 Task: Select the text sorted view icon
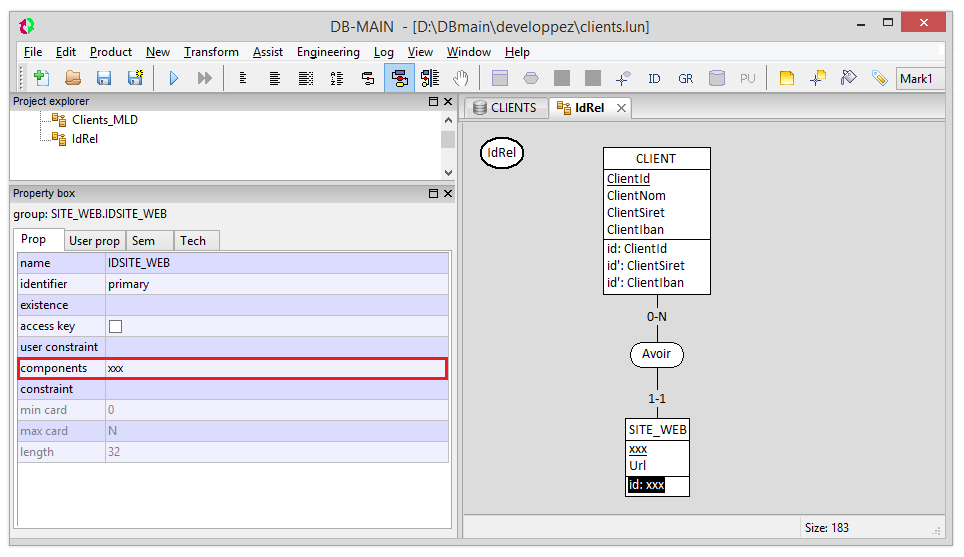[337, 78]
